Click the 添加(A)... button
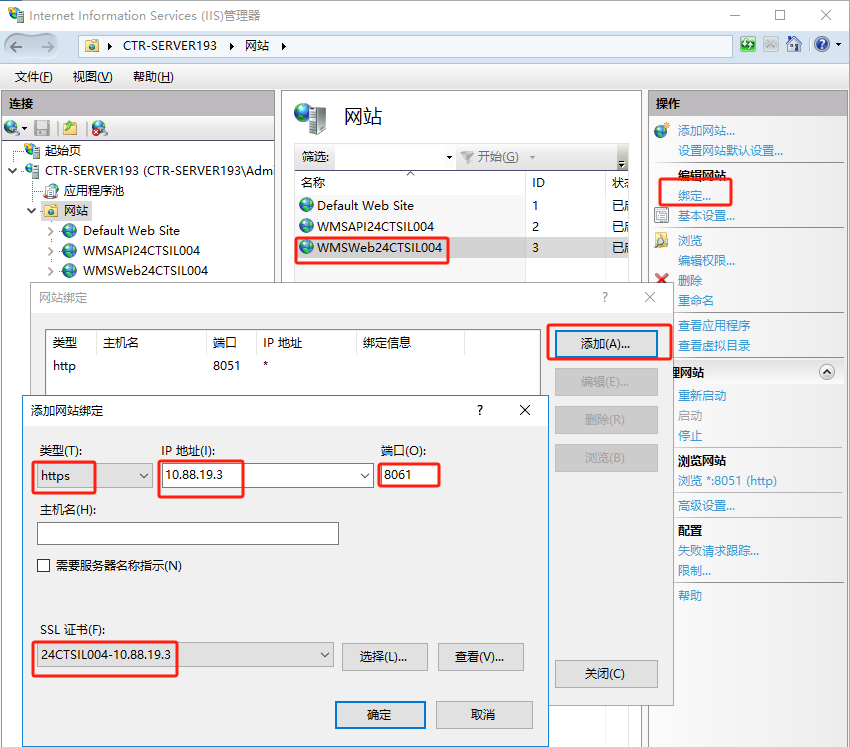 tap(604, 344)
